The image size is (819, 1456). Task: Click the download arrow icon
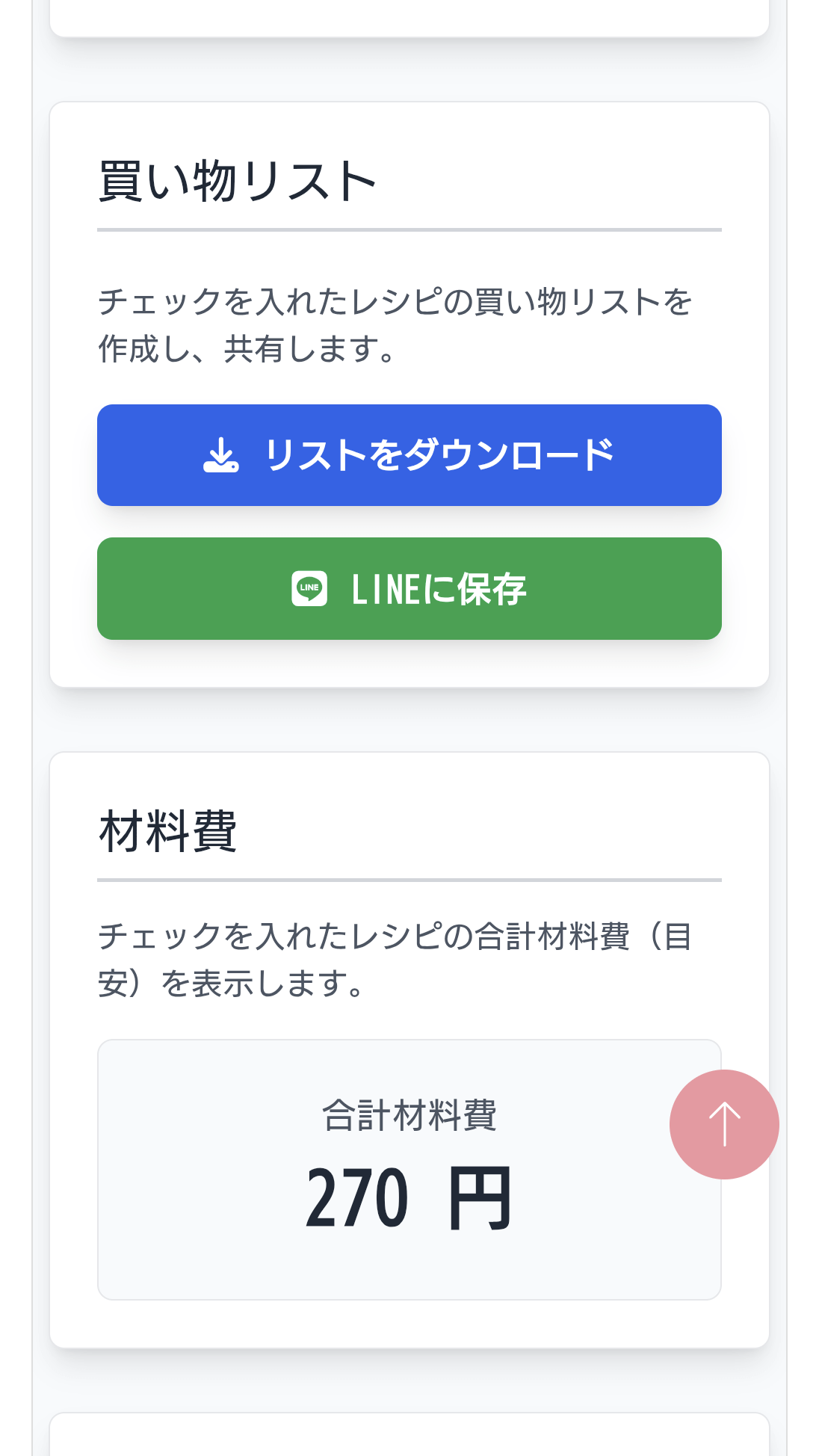coord(220,455)
